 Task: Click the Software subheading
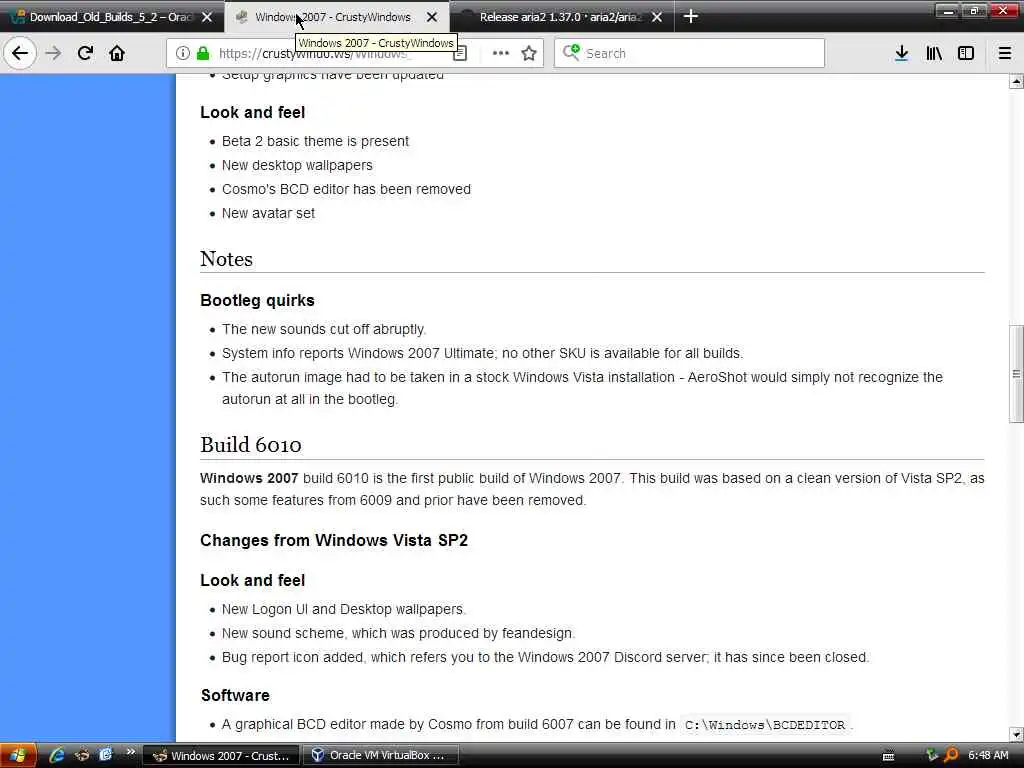point(235,696)
